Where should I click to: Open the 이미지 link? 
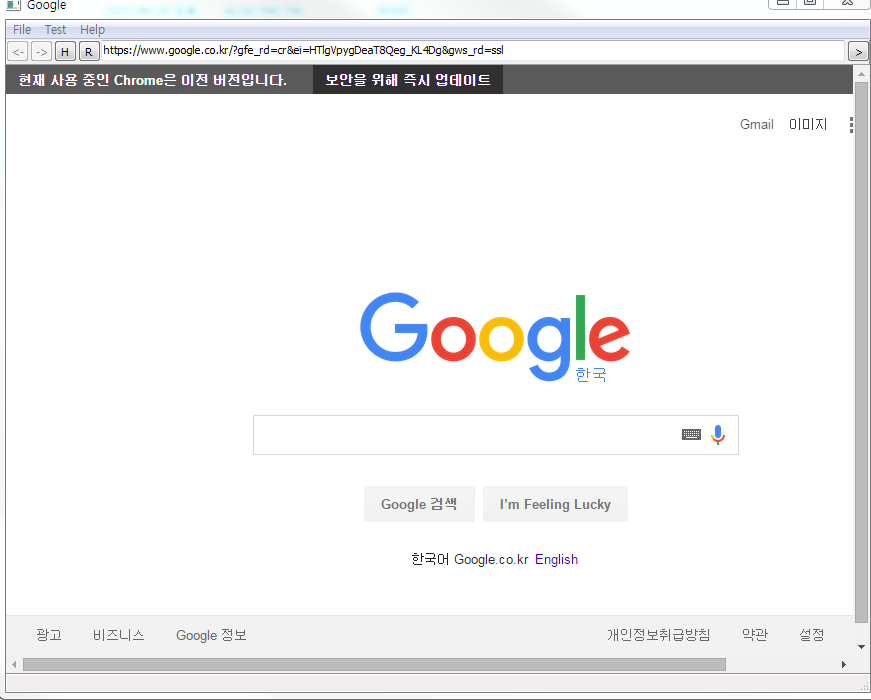pyautogui.click(x=808, y=124)
